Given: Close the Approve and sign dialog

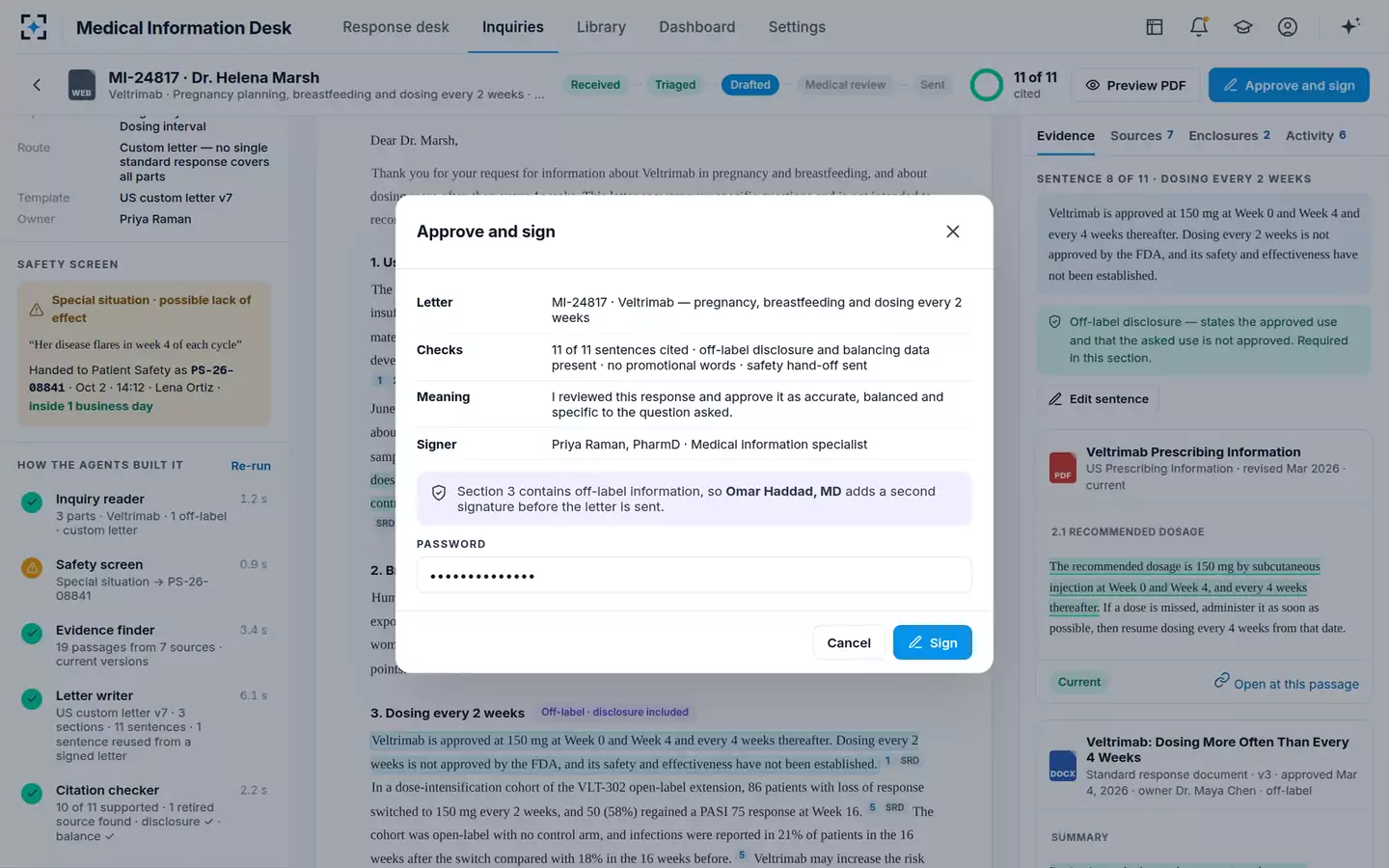Looking at the screenshot, I should (x=953, y=231).
